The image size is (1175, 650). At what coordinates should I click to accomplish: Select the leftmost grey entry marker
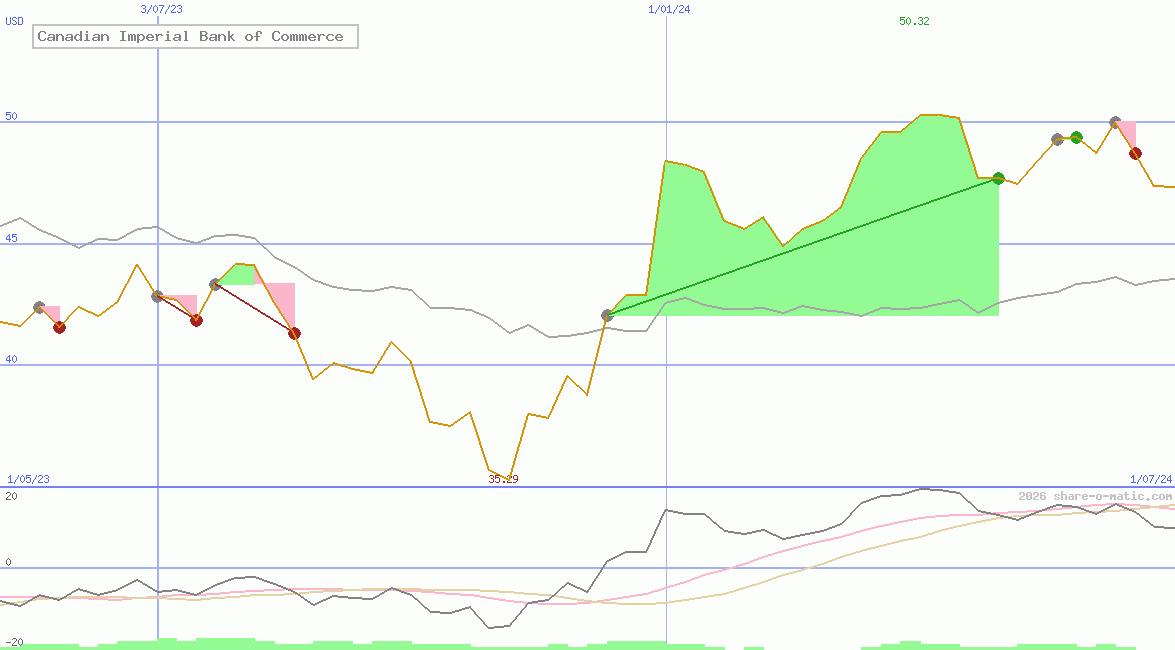pyautogui.click(x=40, y=307)
